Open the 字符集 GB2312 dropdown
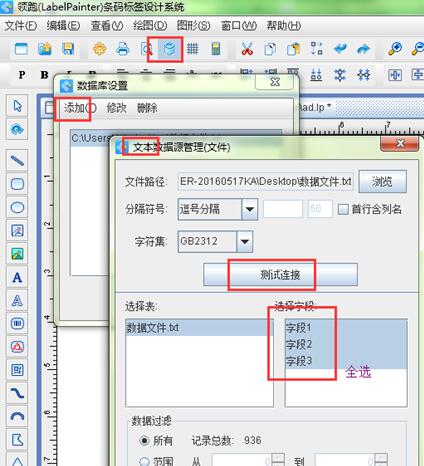The image size is (424, 466). click(245, 241)
